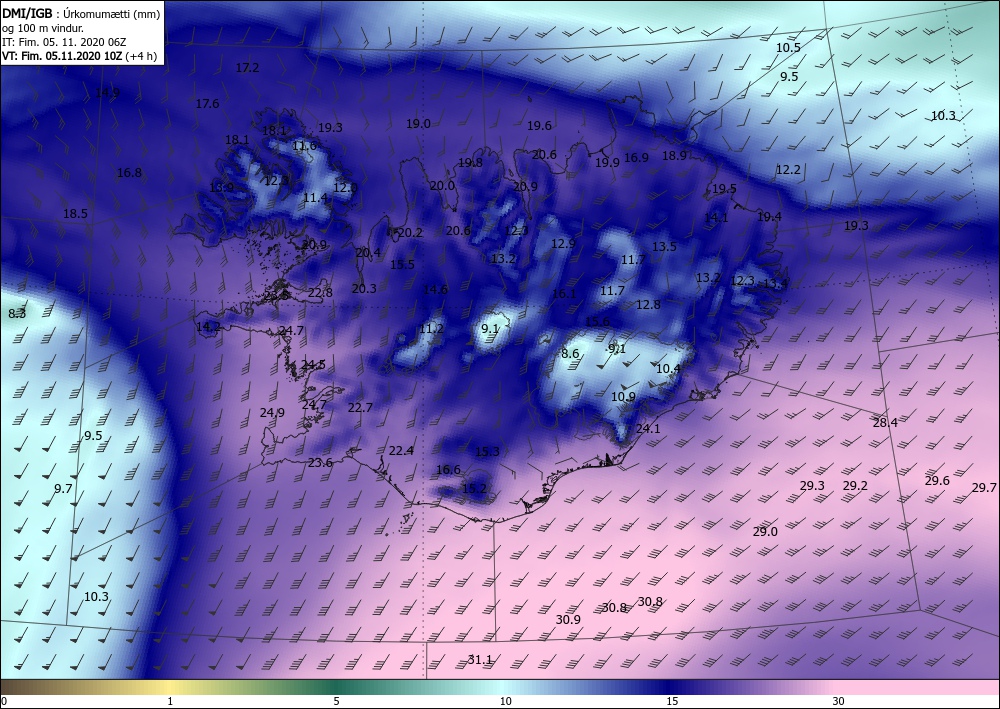Click the 17.6 value in the northwest

click(207, 104)
